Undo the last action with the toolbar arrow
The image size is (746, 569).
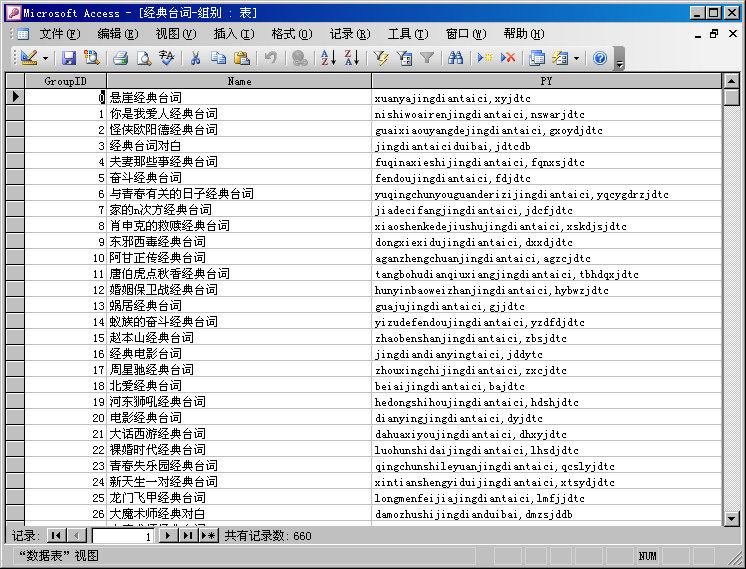point(270,58)
